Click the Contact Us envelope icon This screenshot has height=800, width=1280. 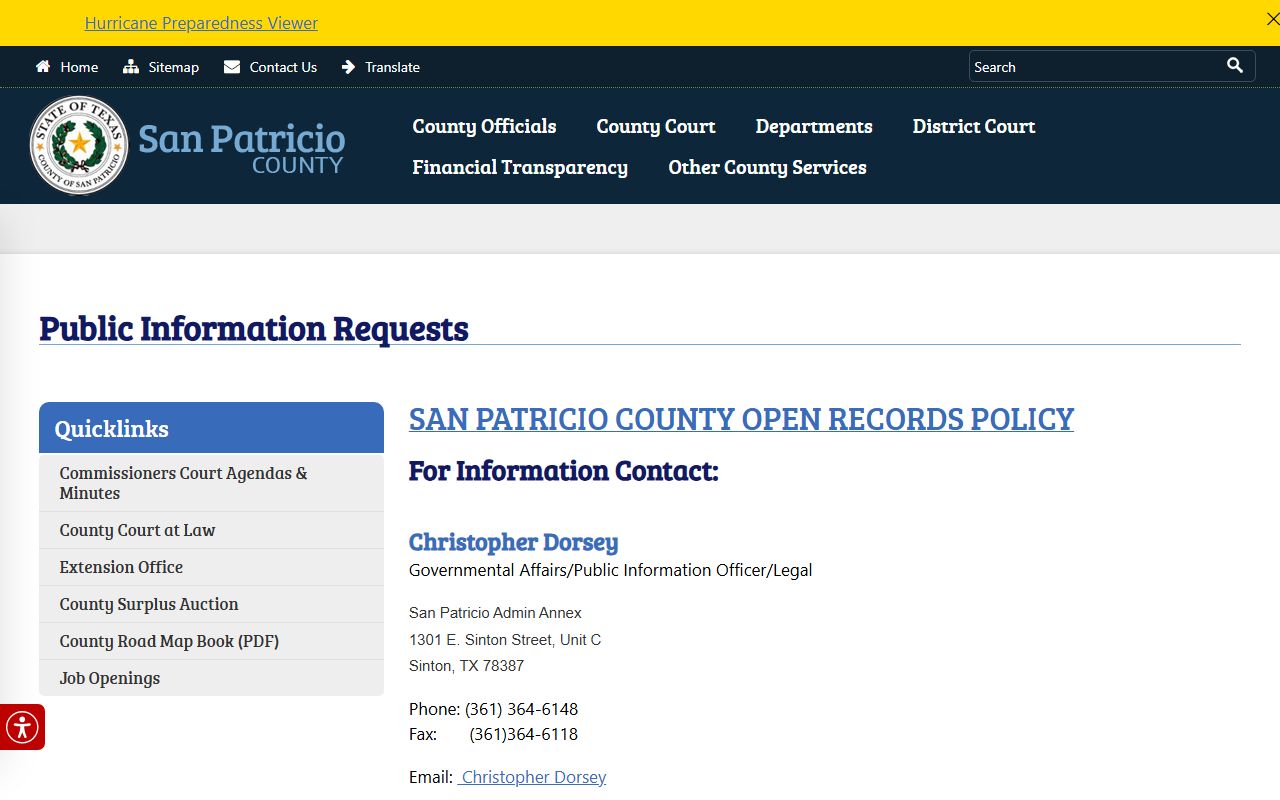(x=232, y=67)
